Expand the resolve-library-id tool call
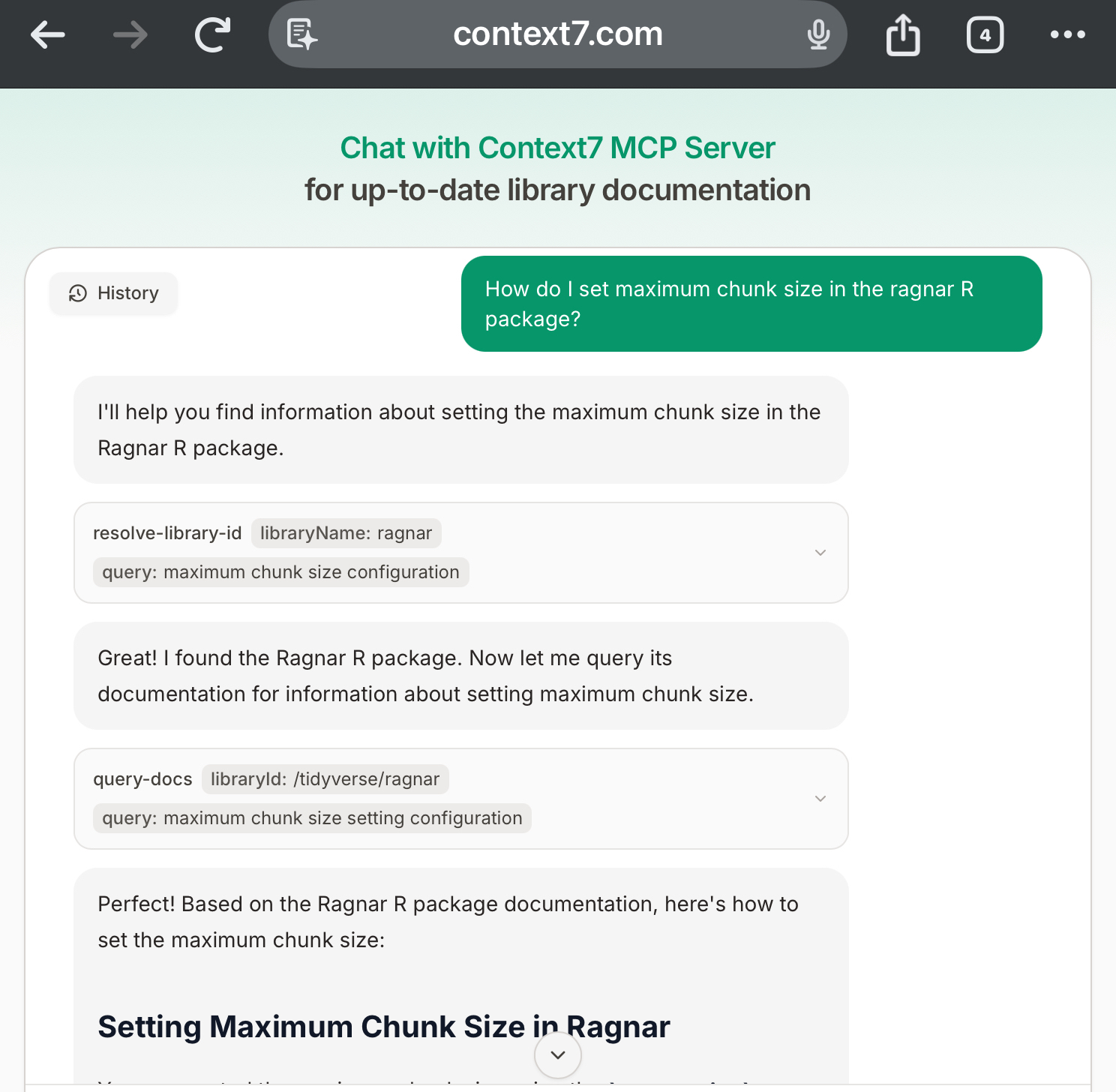 click(820, 553)
